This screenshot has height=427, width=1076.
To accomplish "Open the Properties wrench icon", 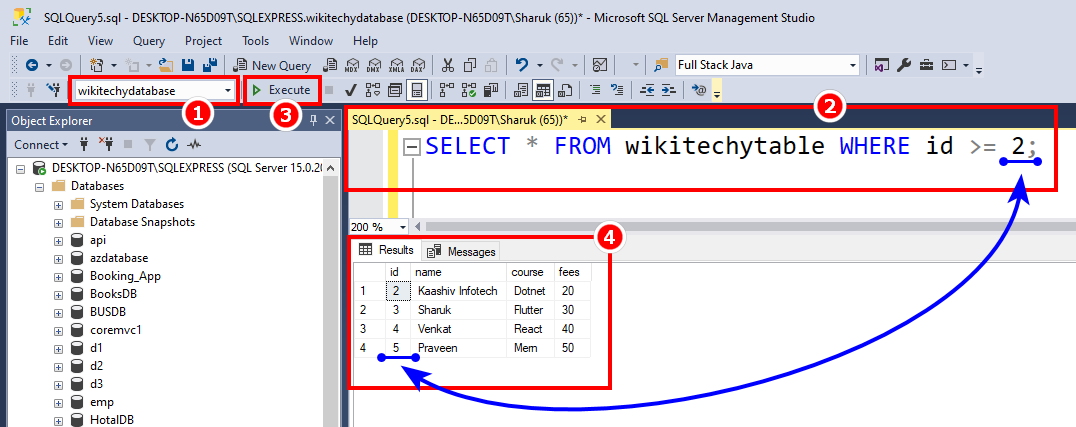I will point(905,66).
